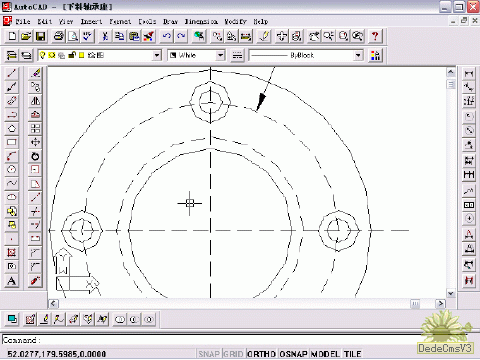
Task: Toggle ORTHO mode in status bar
Action: tap(261, 354)
